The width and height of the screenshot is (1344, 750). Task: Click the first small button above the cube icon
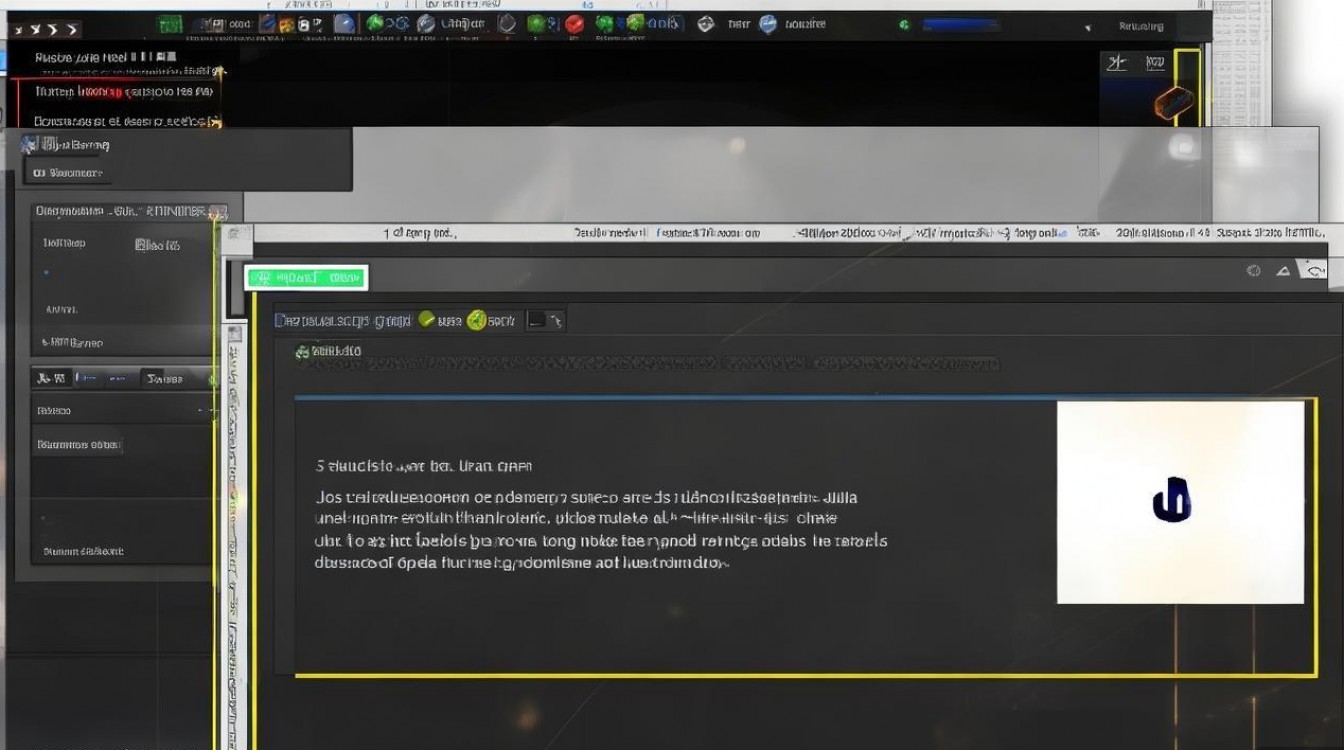pos(1117,64)
